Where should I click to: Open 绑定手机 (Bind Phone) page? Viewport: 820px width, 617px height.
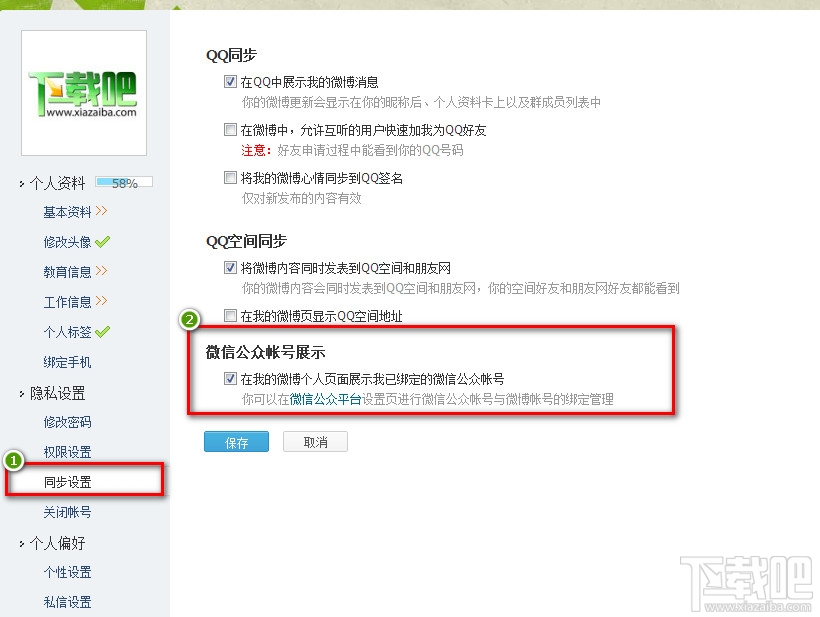tap(67, 362)
